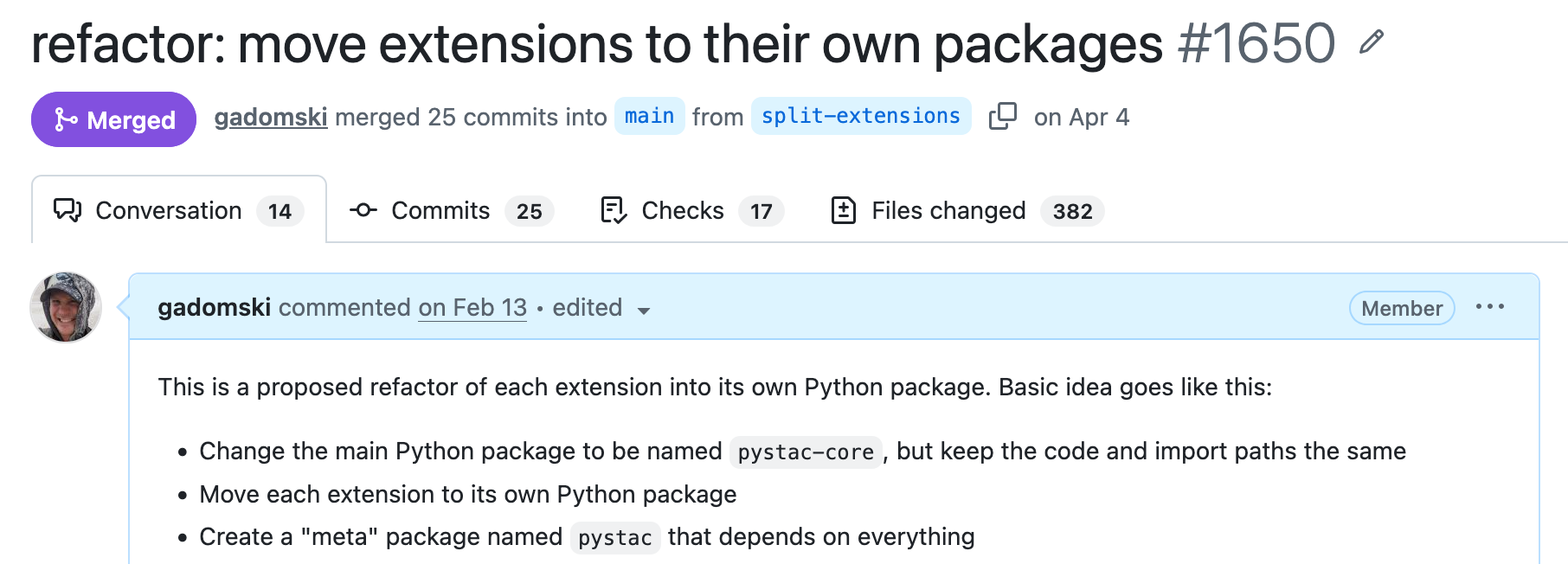Click the Files changed diff icon
1568x564 pixels.
844,210
